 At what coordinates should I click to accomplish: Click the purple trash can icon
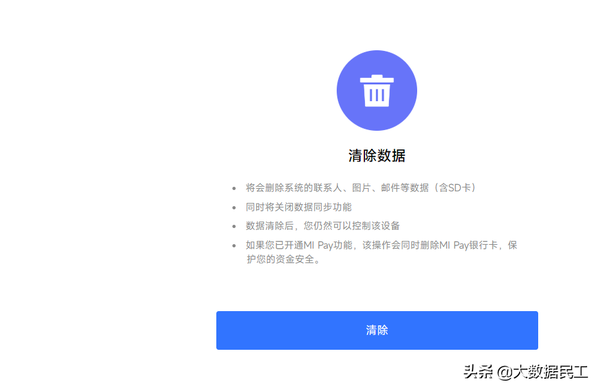coord(377,90)
